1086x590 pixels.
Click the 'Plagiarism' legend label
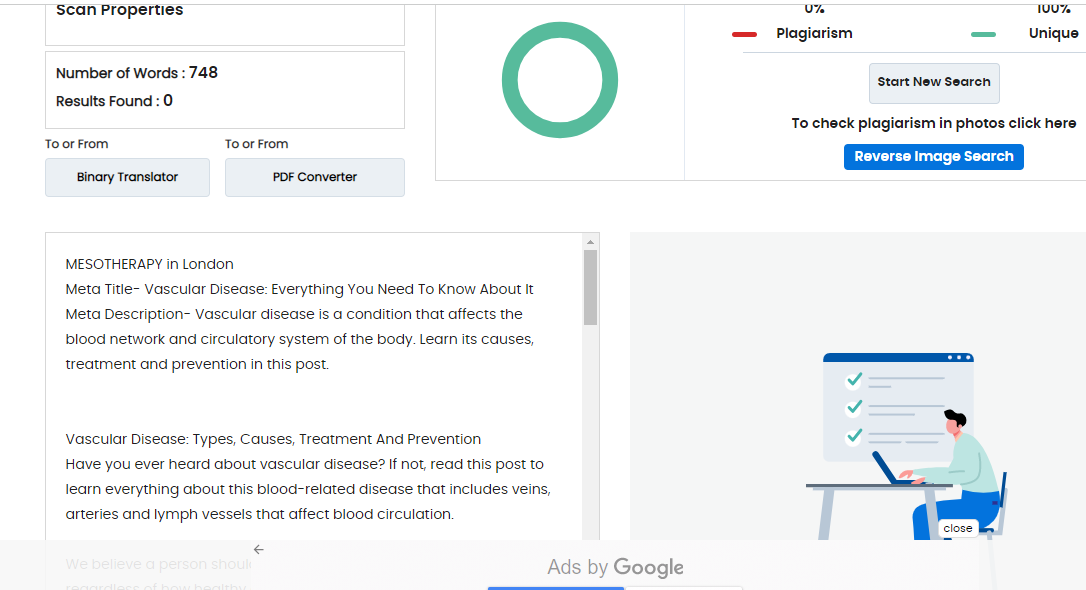[x=814, y=33]
